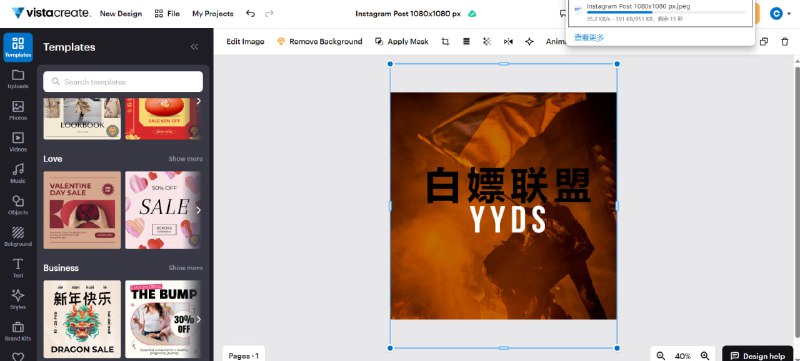Viewport: 800px width, 361px height.
Task: Click the top-left selection corner handle
Action: pyautogui.click(x=390, y=64)
